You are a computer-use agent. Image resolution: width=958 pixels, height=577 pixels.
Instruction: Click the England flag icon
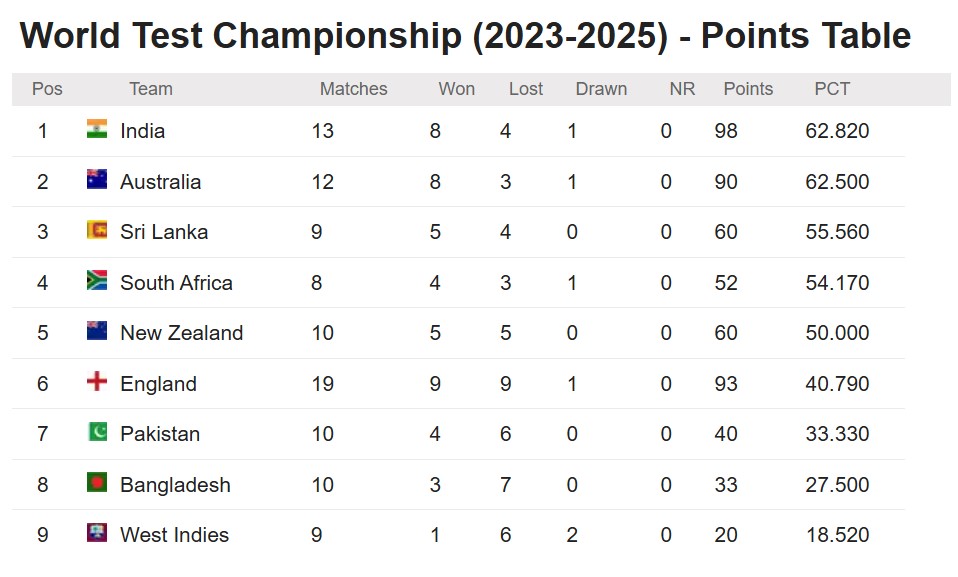pos(97,381)
